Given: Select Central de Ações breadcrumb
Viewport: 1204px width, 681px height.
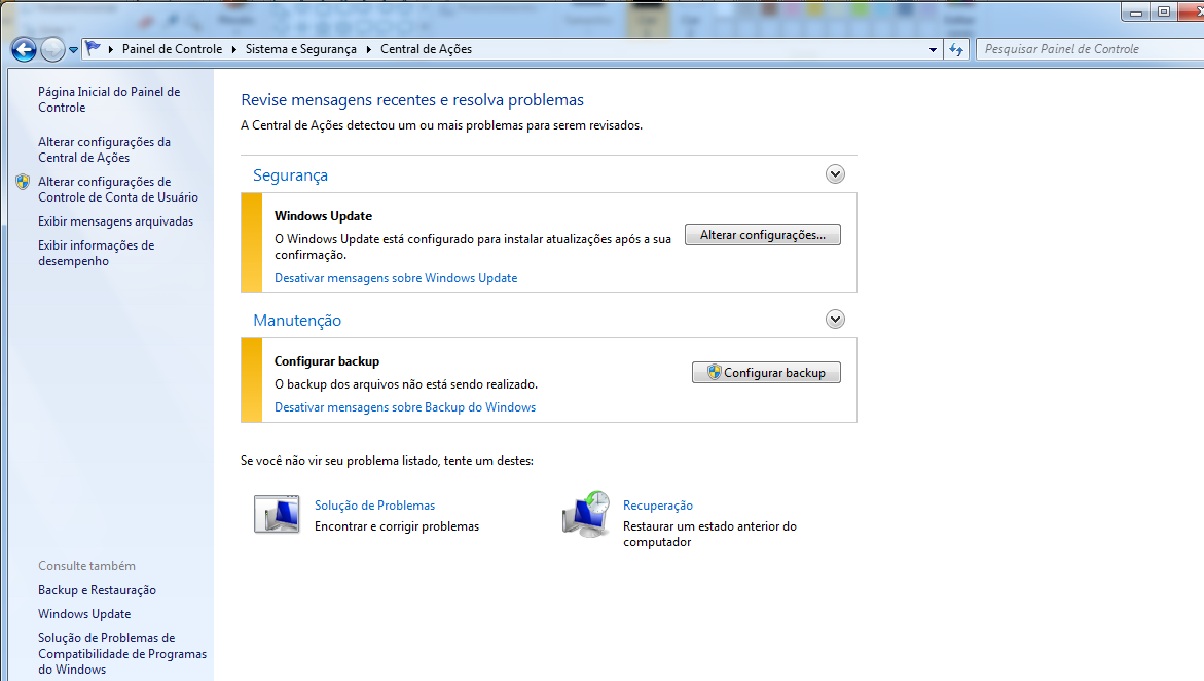Looking at the screenshot, I should point(426,48).
